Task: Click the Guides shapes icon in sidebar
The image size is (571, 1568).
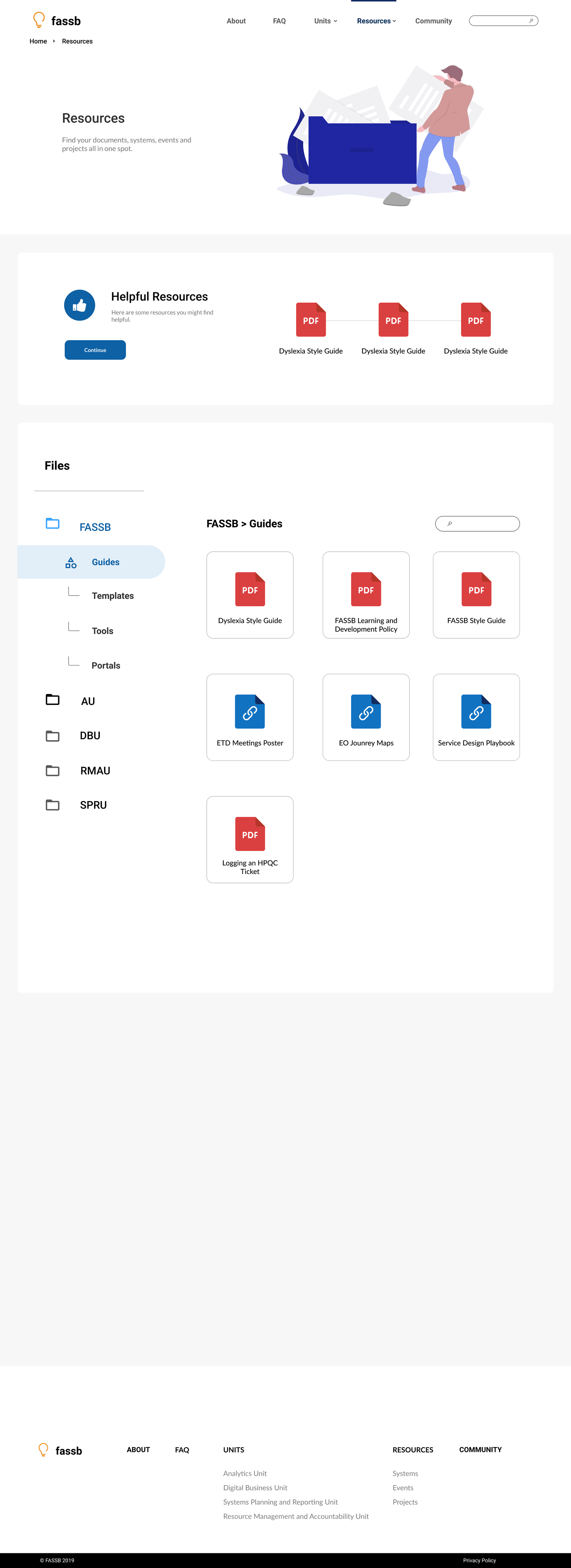Action: [x=71, y=562]
